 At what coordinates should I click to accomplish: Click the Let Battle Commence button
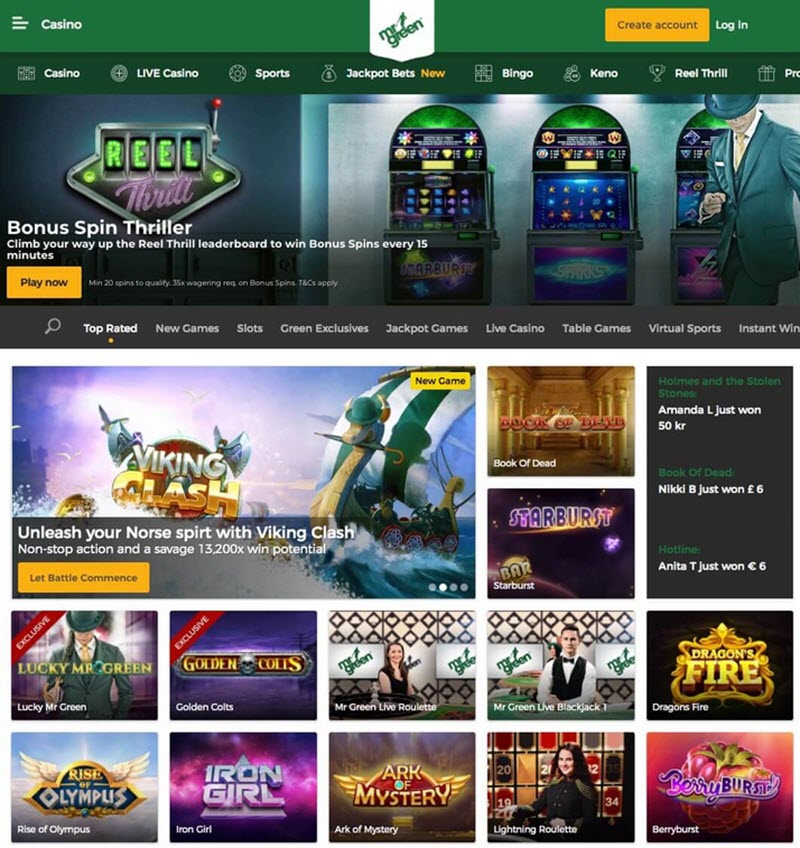pos(83,578)
